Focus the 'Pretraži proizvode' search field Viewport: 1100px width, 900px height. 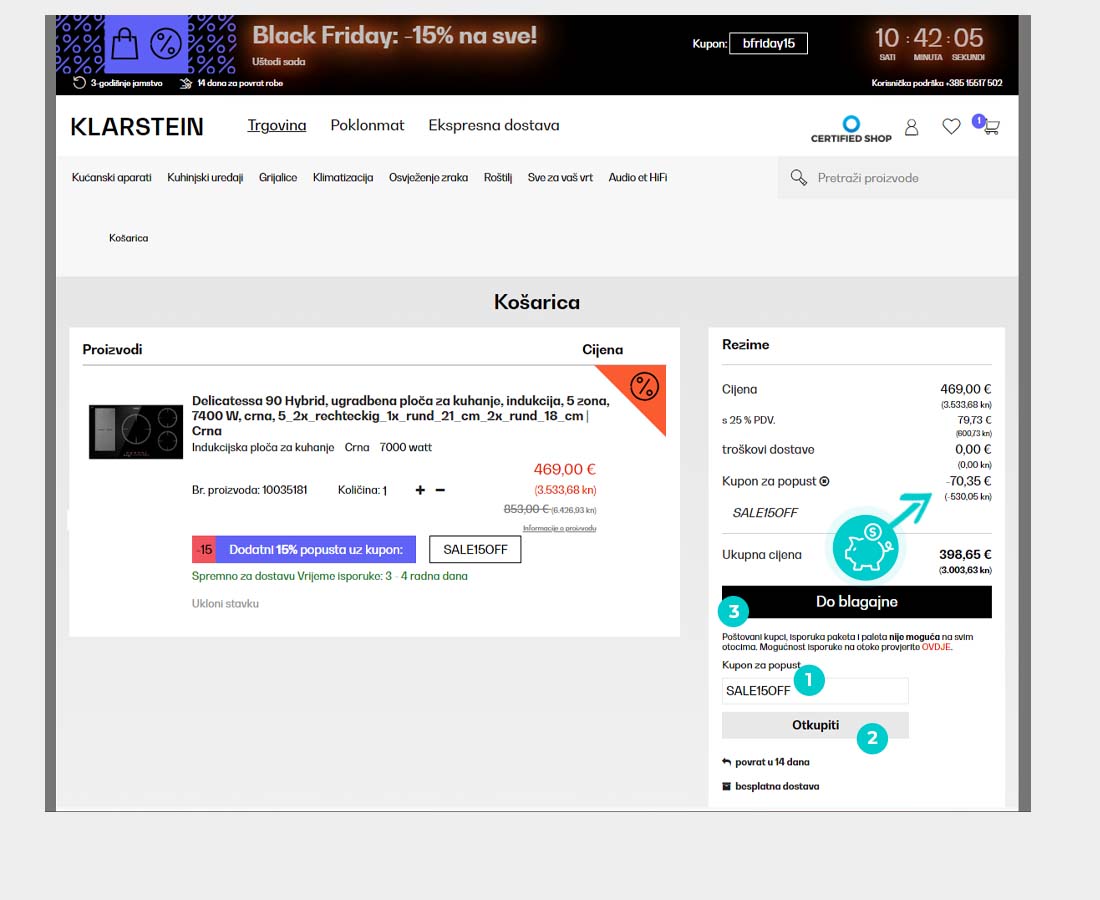[897, 177]
